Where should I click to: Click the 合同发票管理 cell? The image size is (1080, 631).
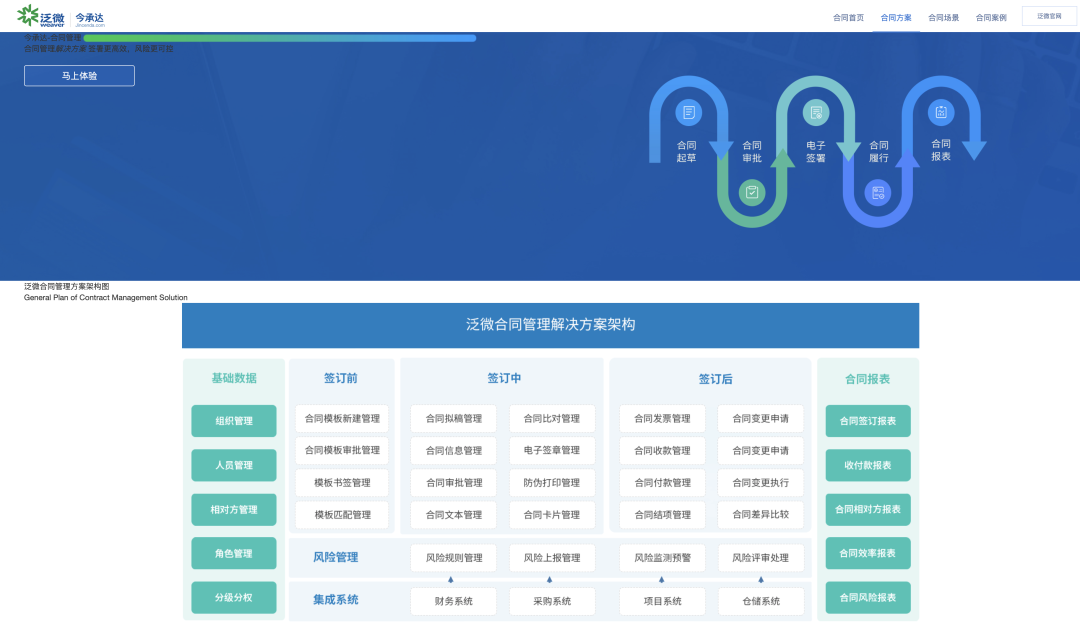[663, 418]
